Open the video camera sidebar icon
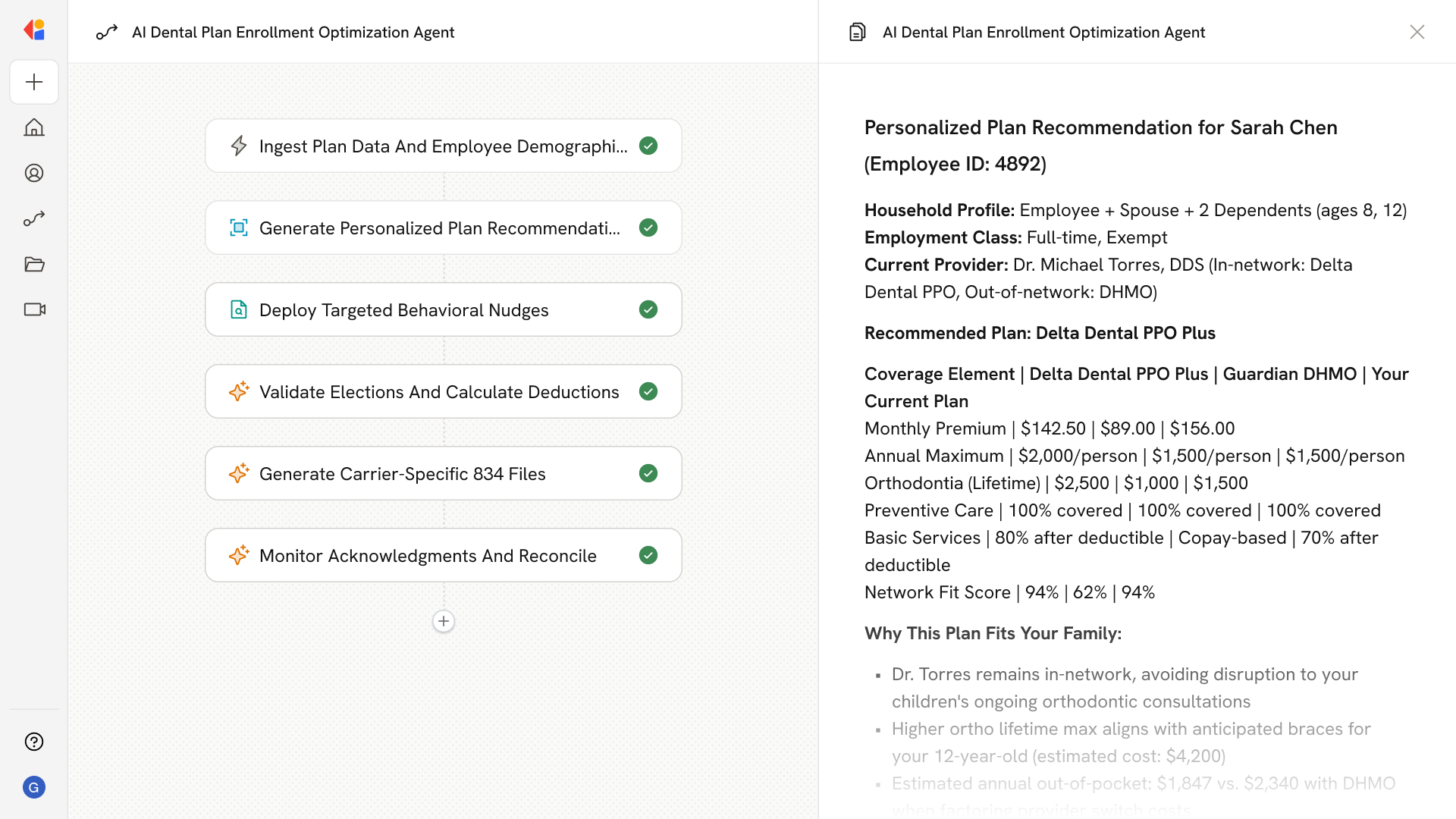Image resolution: width=1456 pixels, height=819 pixels. [34, 309]
